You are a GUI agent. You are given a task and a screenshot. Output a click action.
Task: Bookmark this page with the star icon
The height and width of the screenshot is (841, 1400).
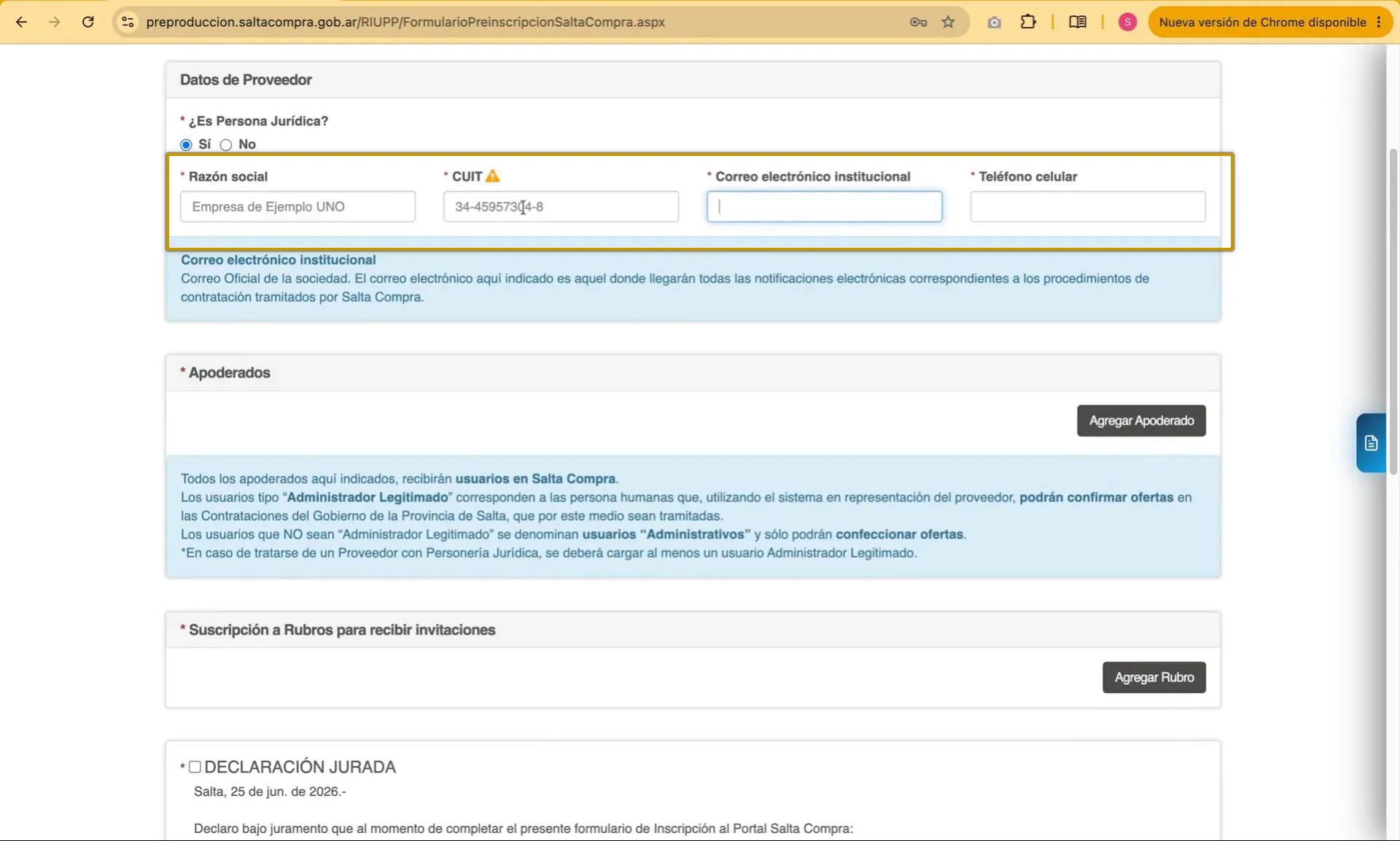click(x=948, y=22)
